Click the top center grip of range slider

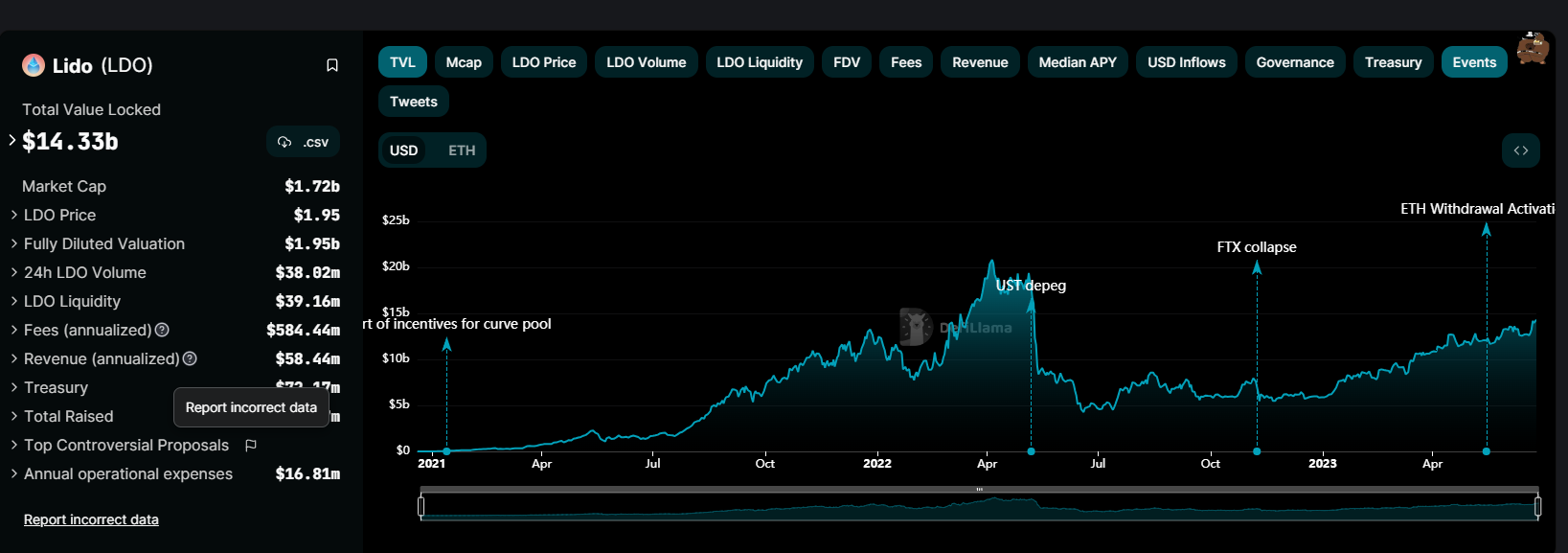point(979,490)
